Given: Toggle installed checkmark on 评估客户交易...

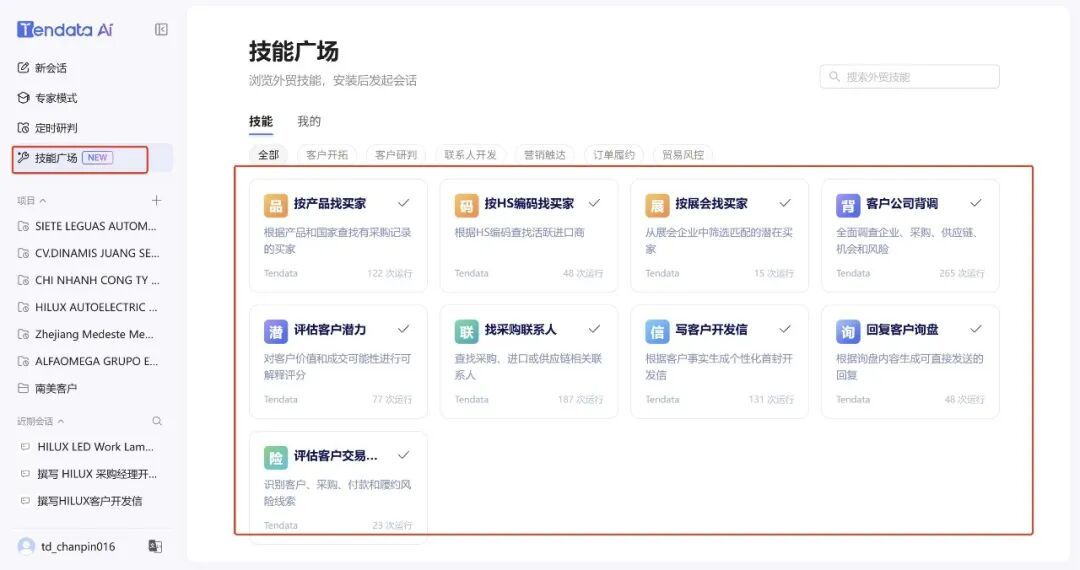Looking at the screenshot, I should point(404,455).
